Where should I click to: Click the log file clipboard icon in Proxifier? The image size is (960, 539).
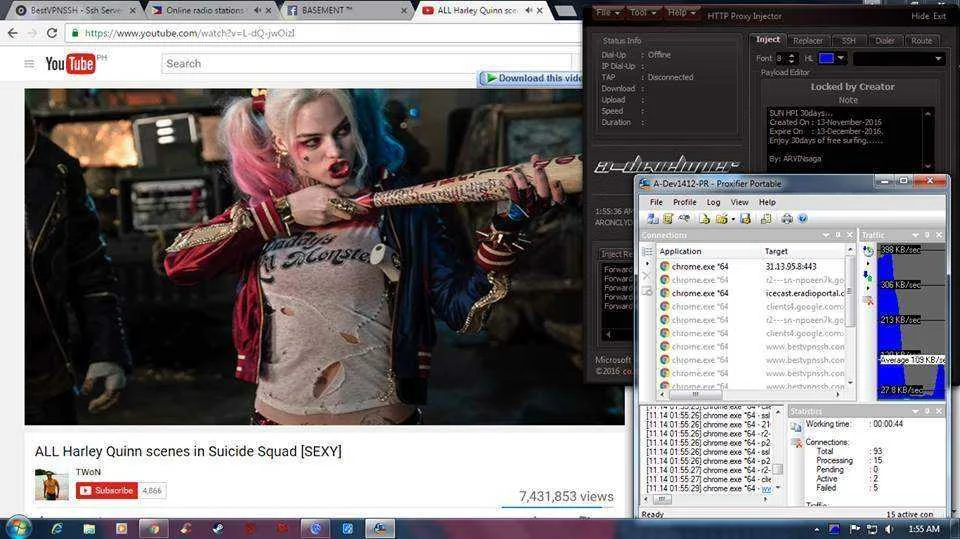766,219
